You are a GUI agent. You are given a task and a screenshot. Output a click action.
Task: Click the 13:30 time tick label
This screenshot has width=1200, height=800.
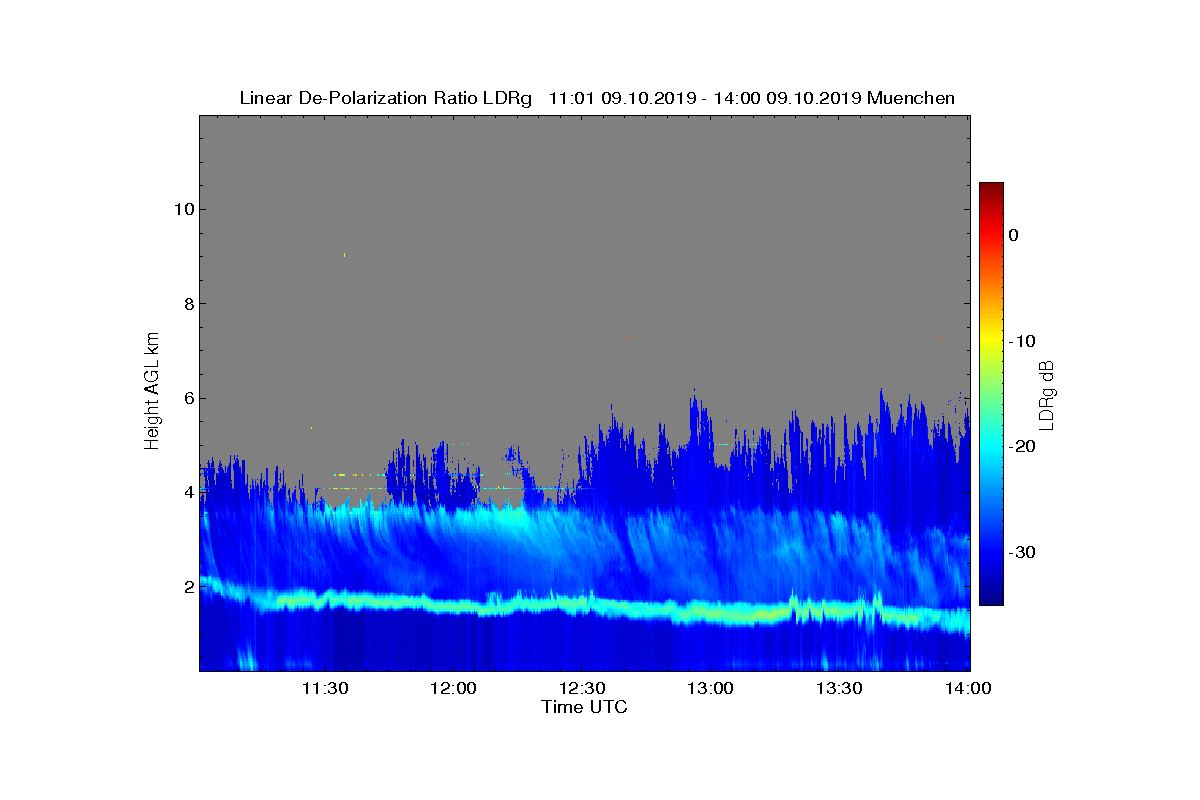coord(839,689)
